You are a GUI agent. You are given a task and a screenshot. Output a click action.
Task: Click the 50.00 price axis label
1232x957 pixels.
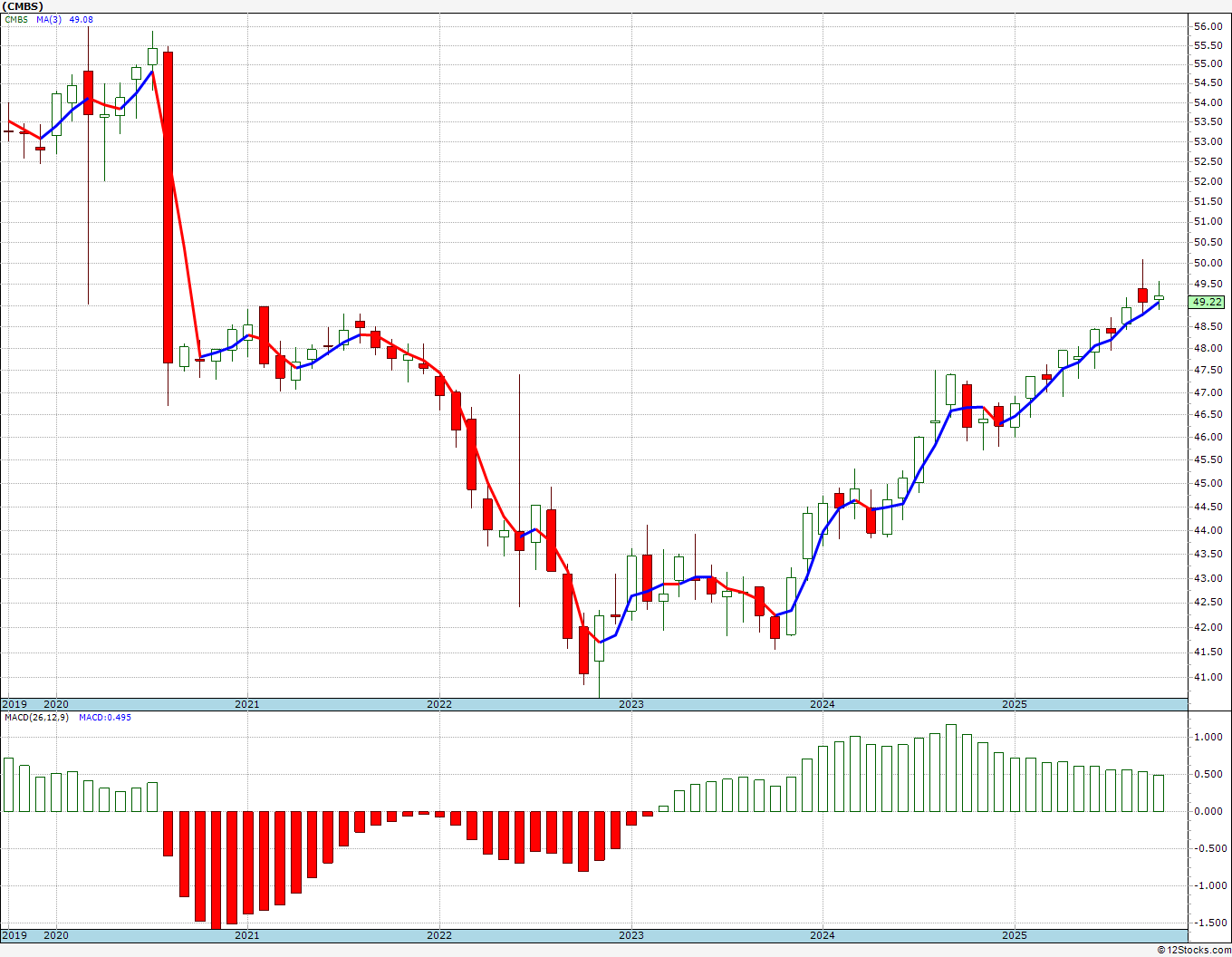click(x=1208, y=264)
